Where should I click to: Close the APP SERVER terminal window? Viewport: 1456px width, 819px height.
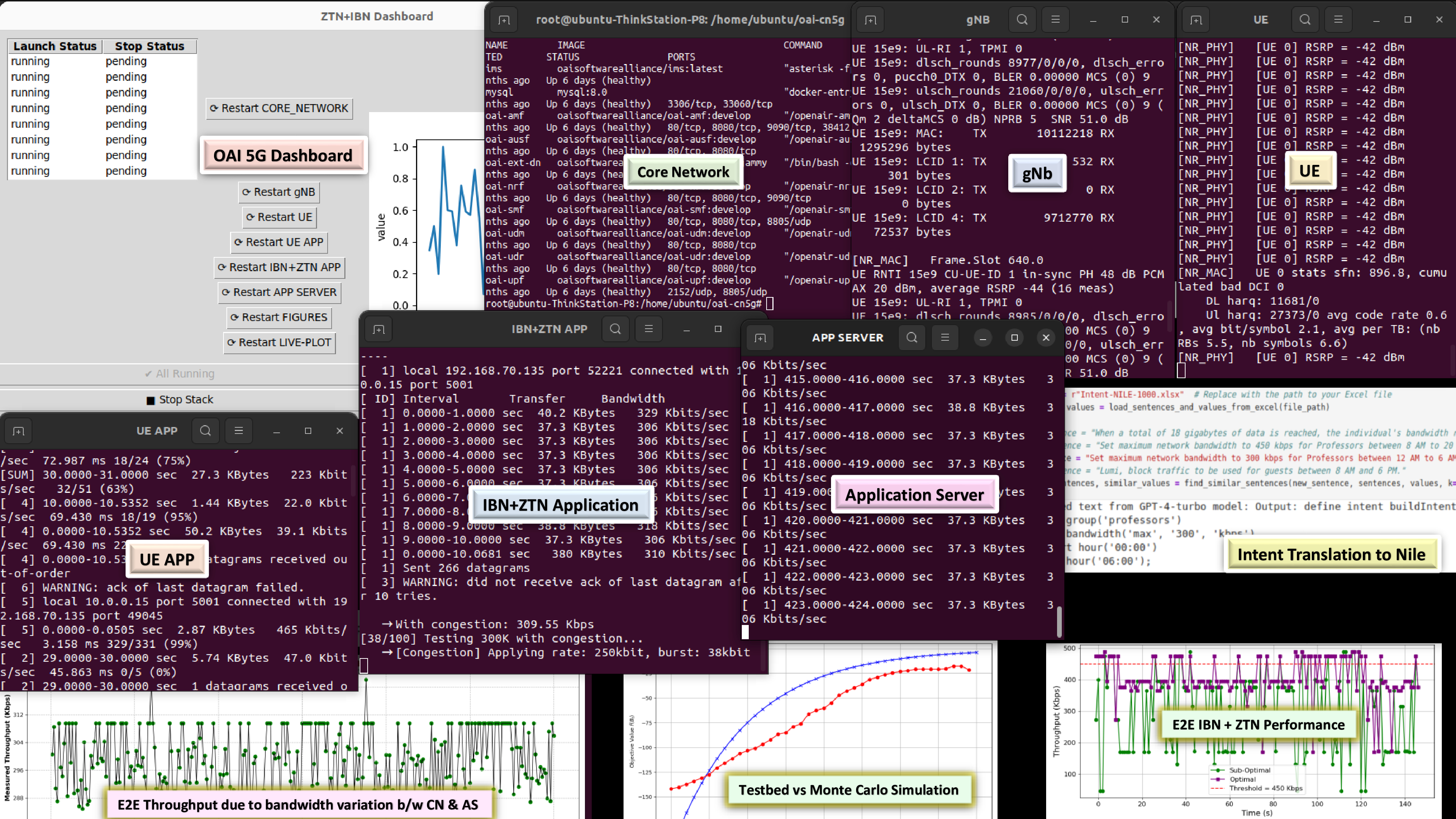coord(1046,337)
